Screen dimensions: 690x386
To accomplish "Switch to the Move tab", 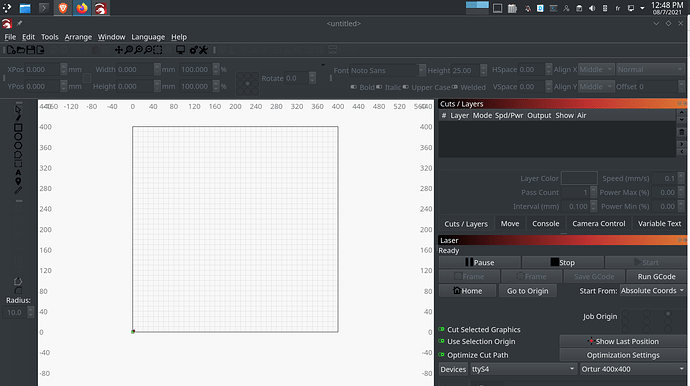I will coord(510,224).
